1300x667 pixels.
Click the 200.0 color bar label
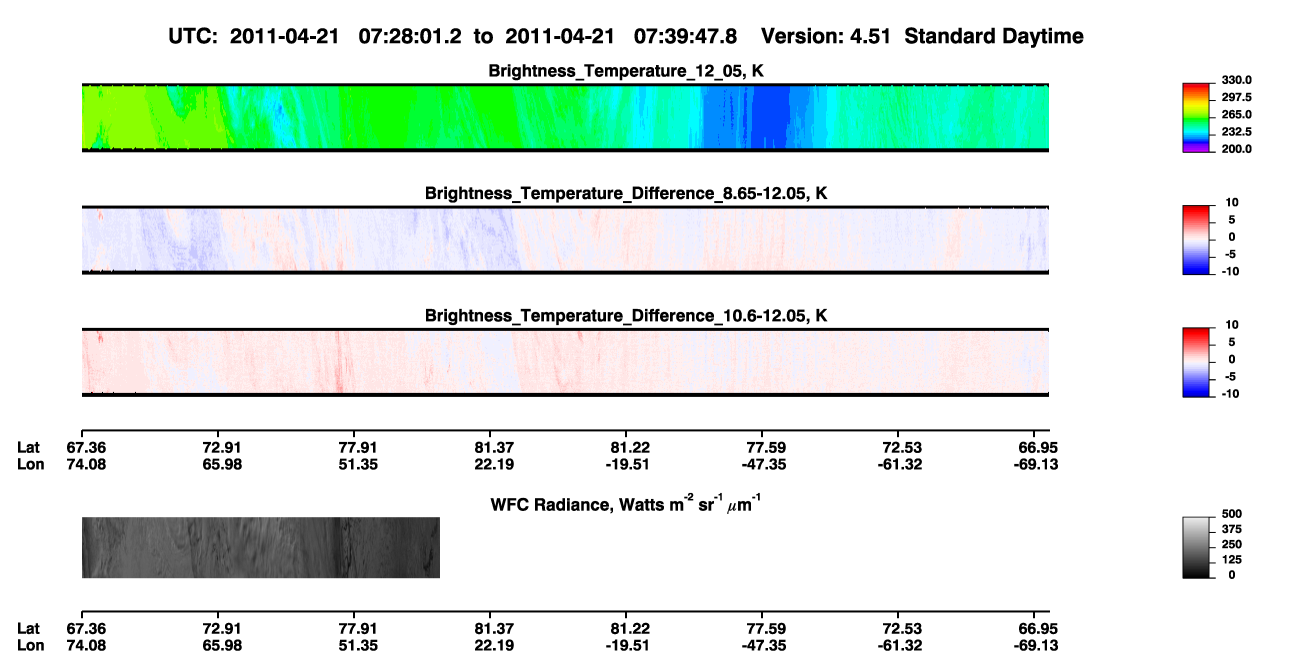pyautogui.click(x=1236, y=149)
